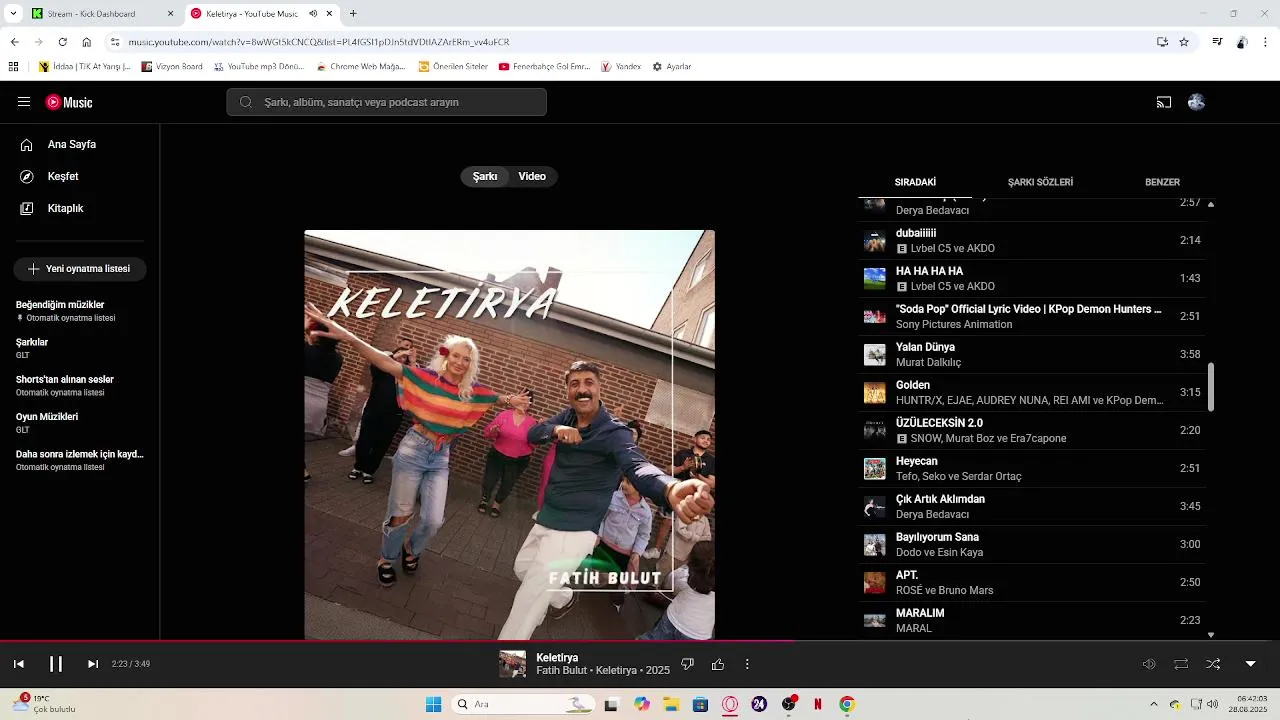1280x720 pixels.
Task: Play Çık Artık Aklımdan from queue
Action: coord(1032,507)
